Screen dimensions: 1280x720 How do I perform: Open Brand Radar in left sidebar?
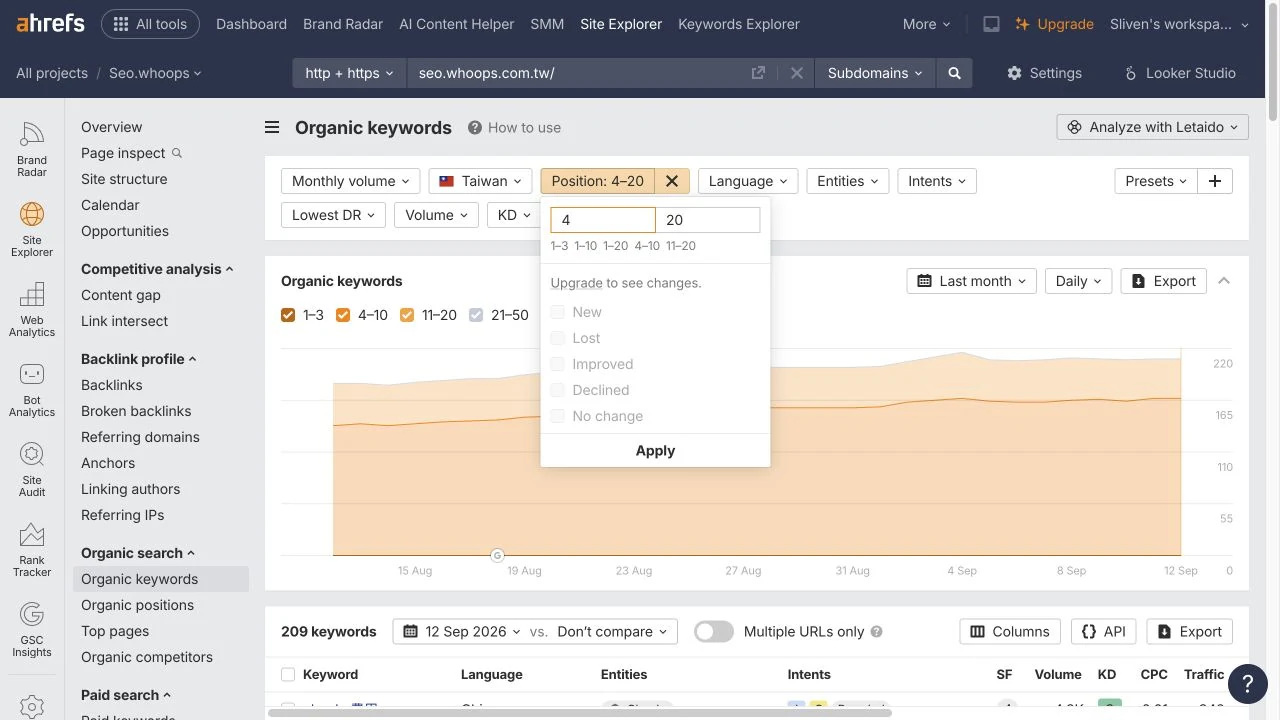pos(32,150)
